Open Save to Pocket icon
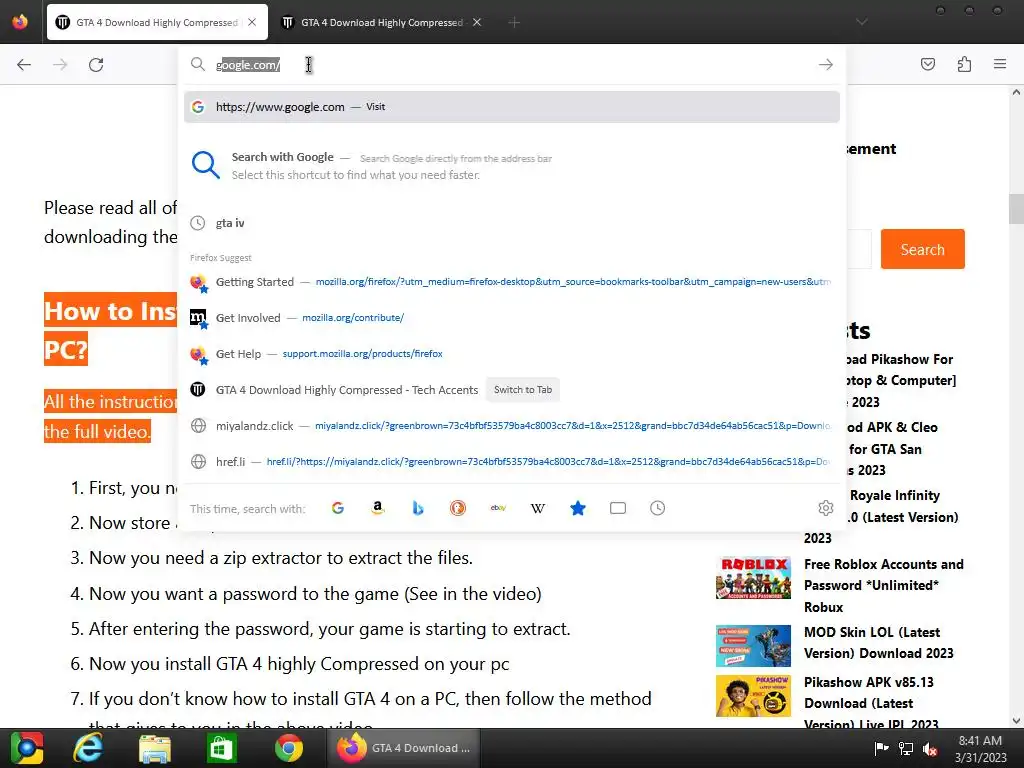The height and width of the screenshot is (768, 1024). pos(927,64)
